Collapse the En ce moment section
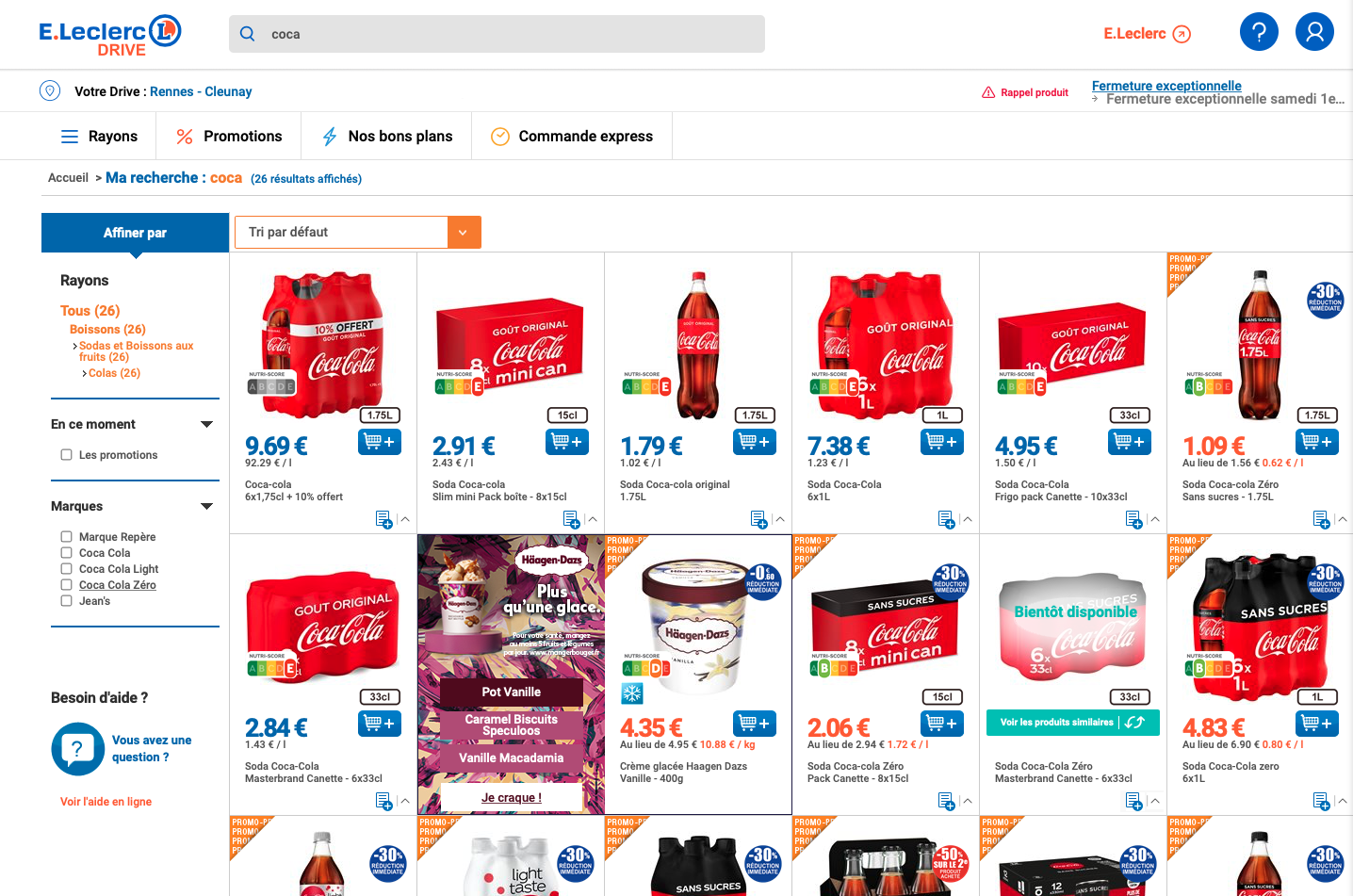 [207, 425]
